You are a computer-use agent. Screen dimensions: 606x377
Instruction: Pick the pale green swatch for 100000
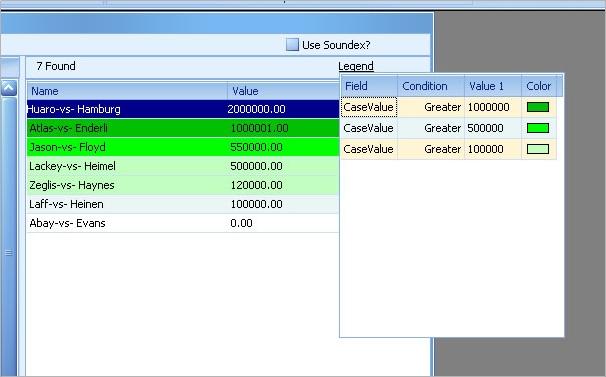538,149
